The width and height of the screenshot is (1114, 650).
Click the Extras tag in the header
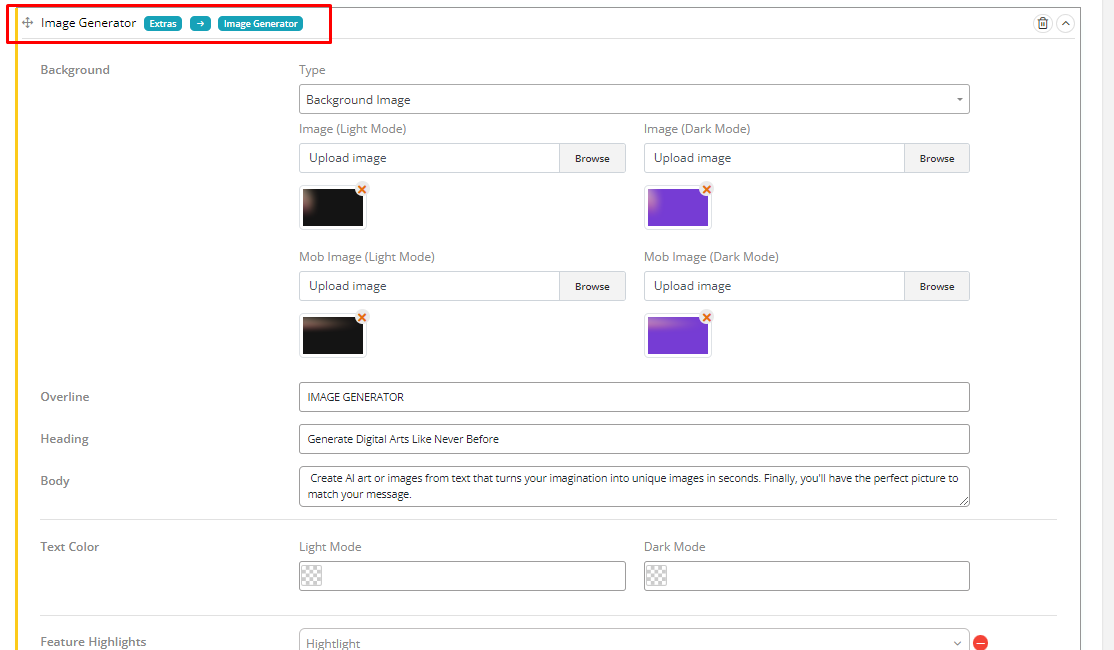[x=163, y=23]
